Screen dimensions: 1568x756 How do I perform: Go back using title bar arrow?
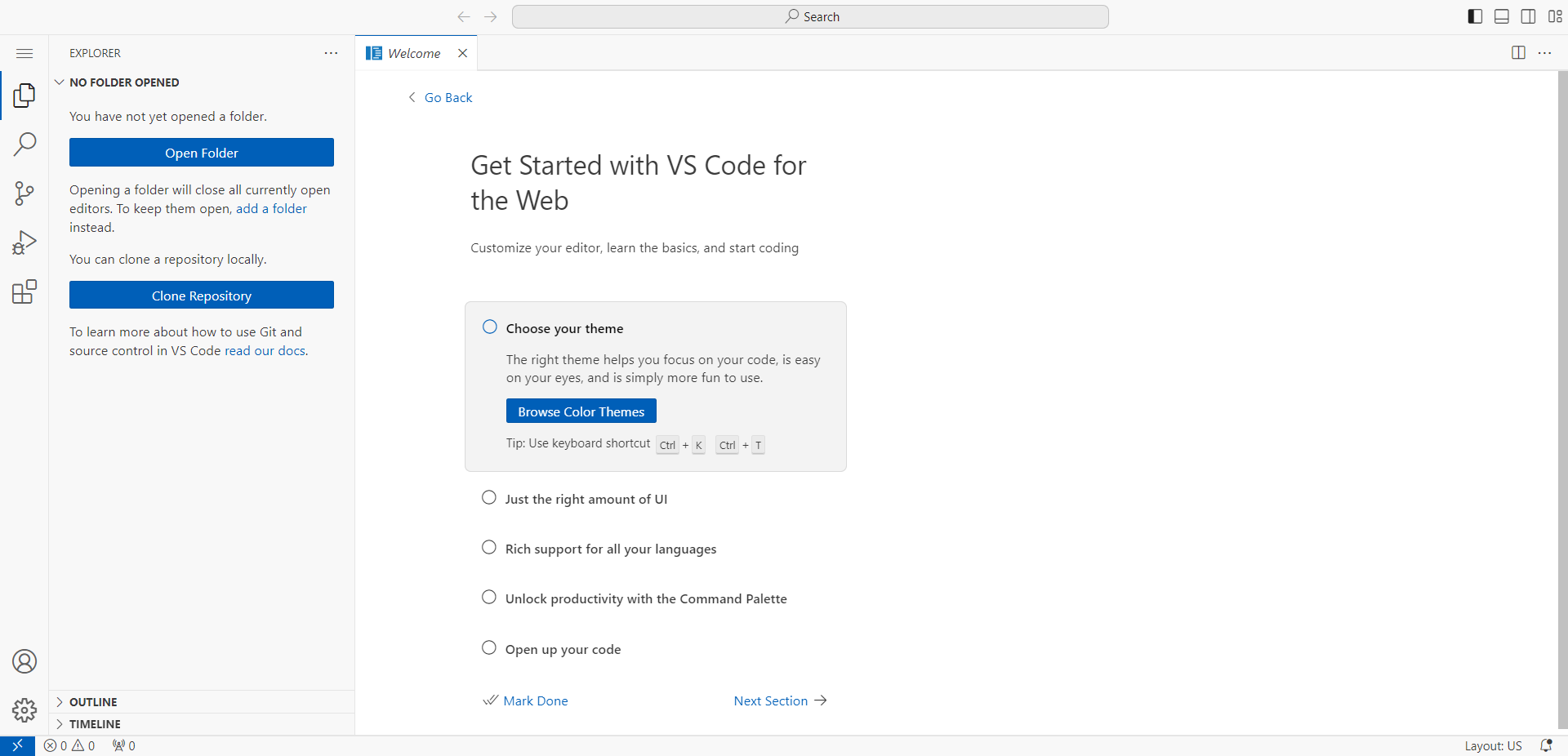click(x=464, y=16)
